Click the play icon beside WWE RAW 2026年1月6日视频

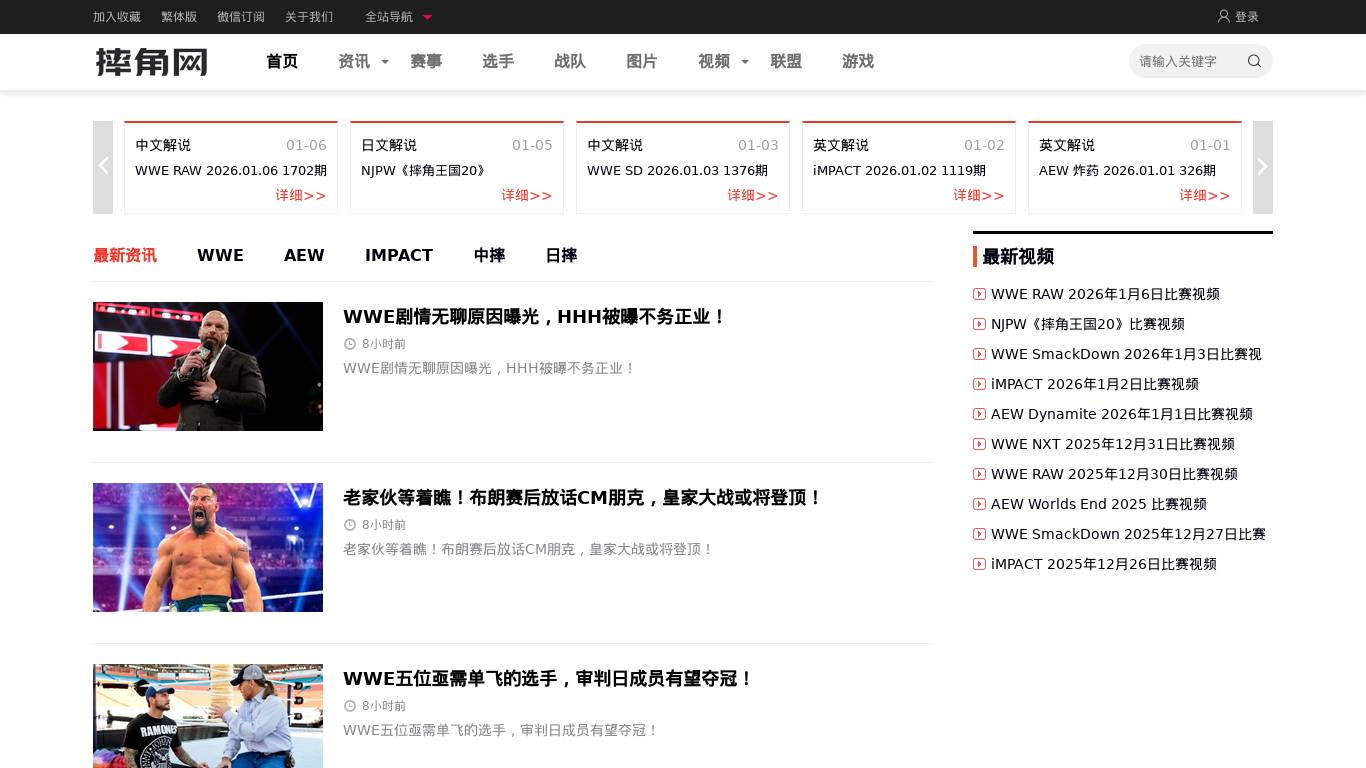(x=979, y=294)
